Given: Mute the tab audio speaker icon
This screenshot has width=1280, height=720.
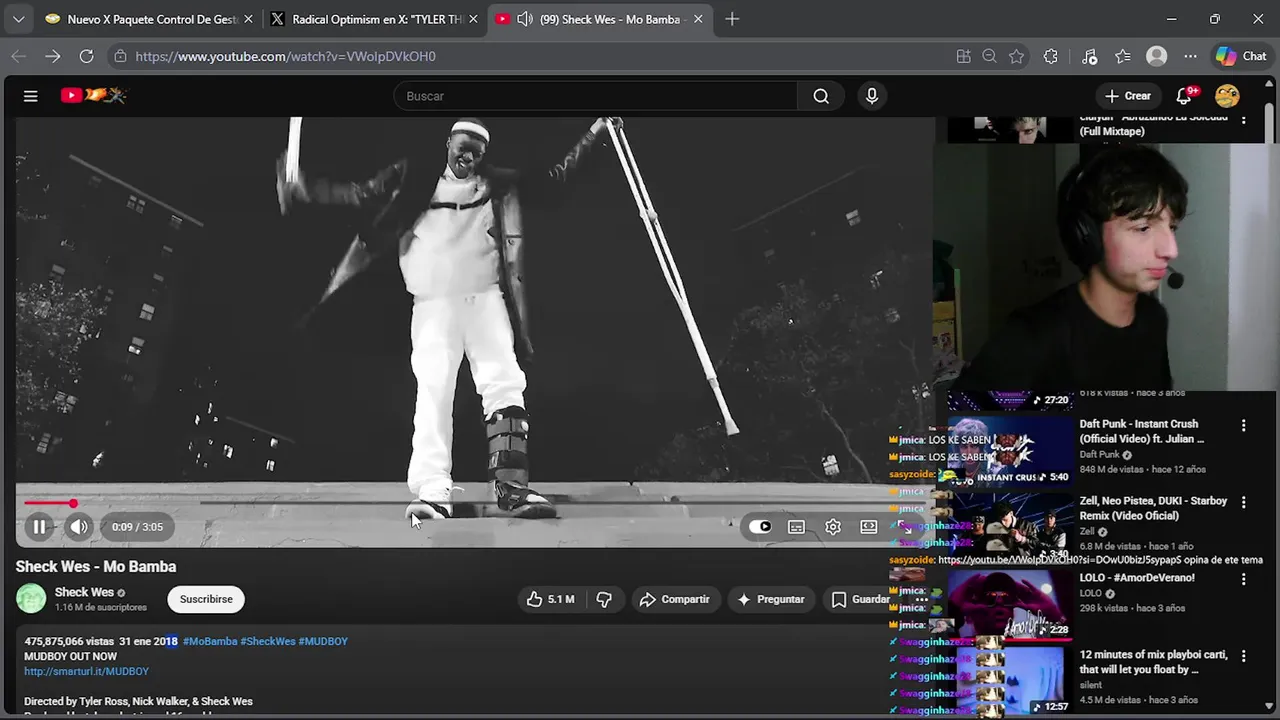Looking at the screenshot, I should pyautogui.click(x=524, y=19).
